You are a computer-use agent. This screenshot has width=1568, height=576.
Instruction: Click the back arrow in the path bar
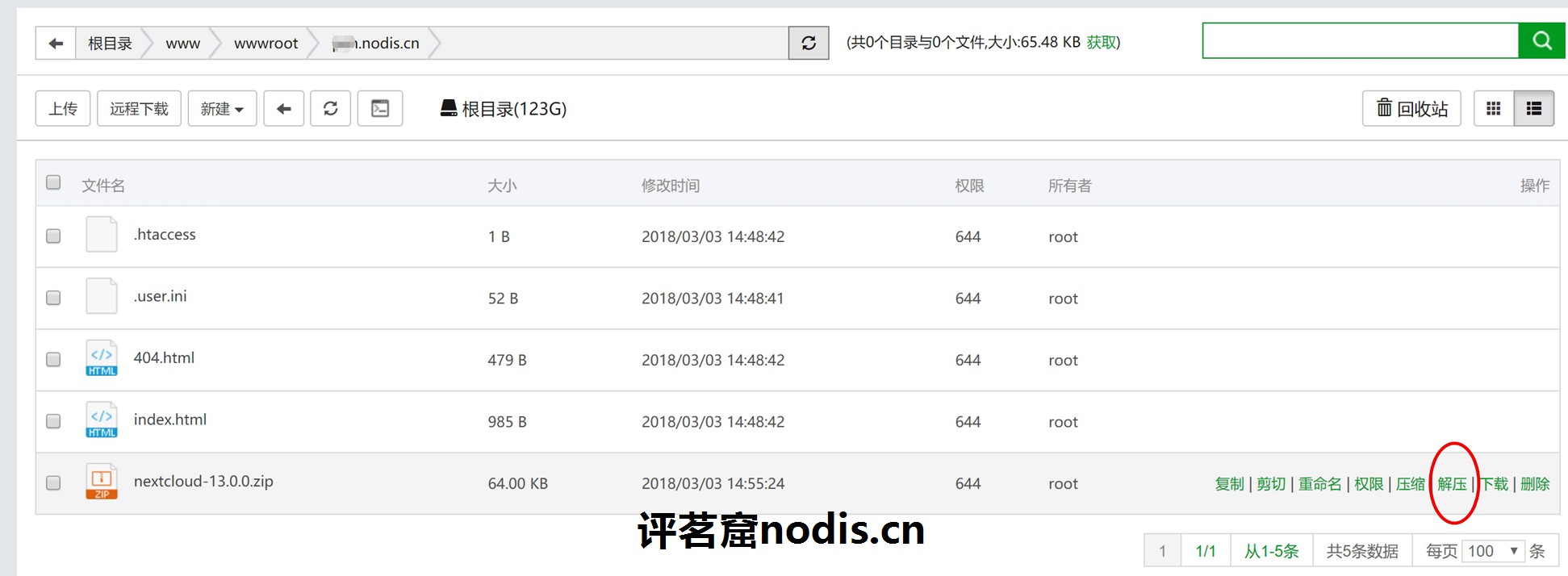point(56,43)
